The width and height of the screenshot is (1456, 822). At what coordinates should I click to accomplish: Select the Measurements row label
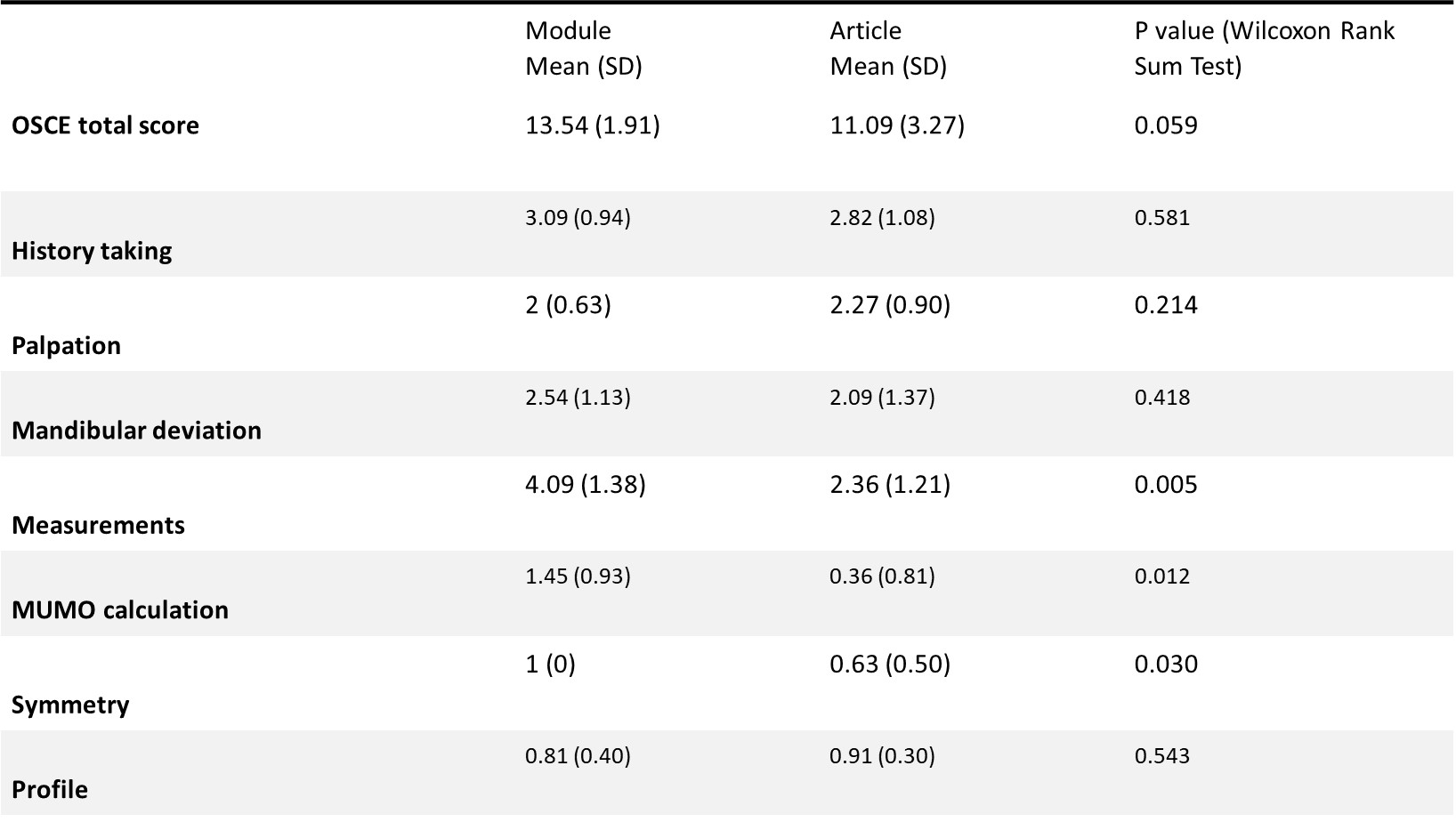pos(98,525)
